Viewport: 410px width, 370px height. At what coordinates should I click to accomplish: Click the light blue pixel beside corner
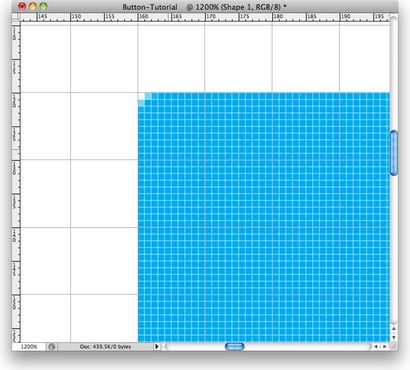[x=148, y=96]
